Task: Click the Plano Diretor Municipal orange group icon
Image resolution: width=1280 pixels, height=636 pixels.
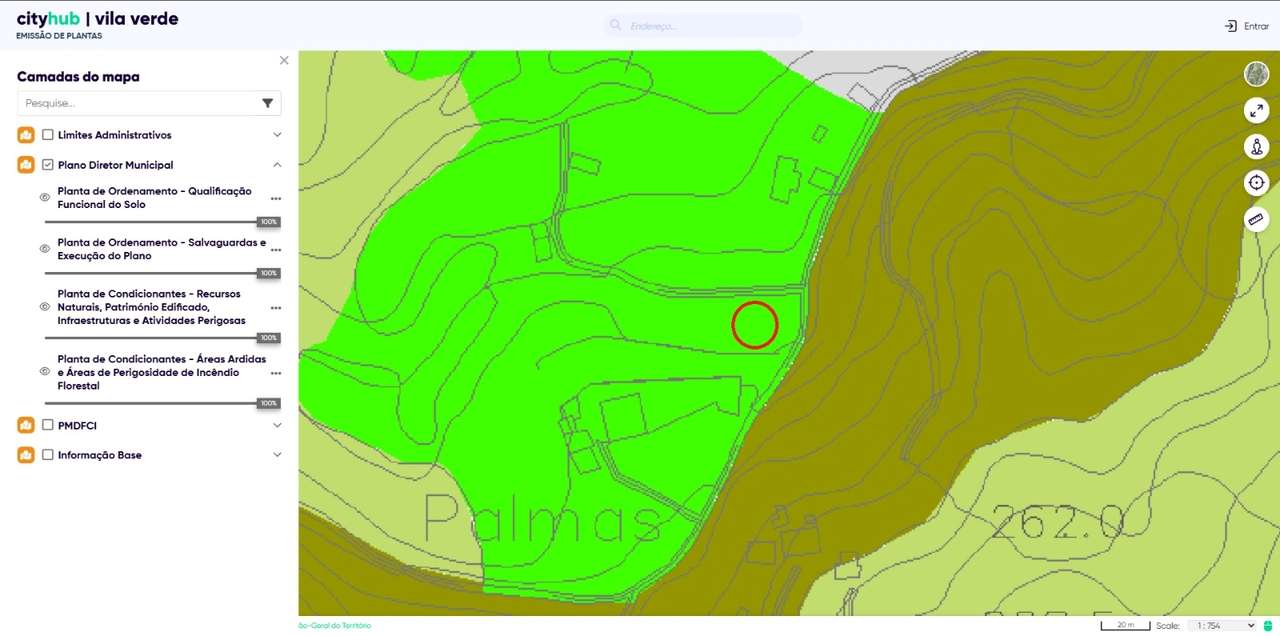Action: pyautogui.click(x=26, y=165)
